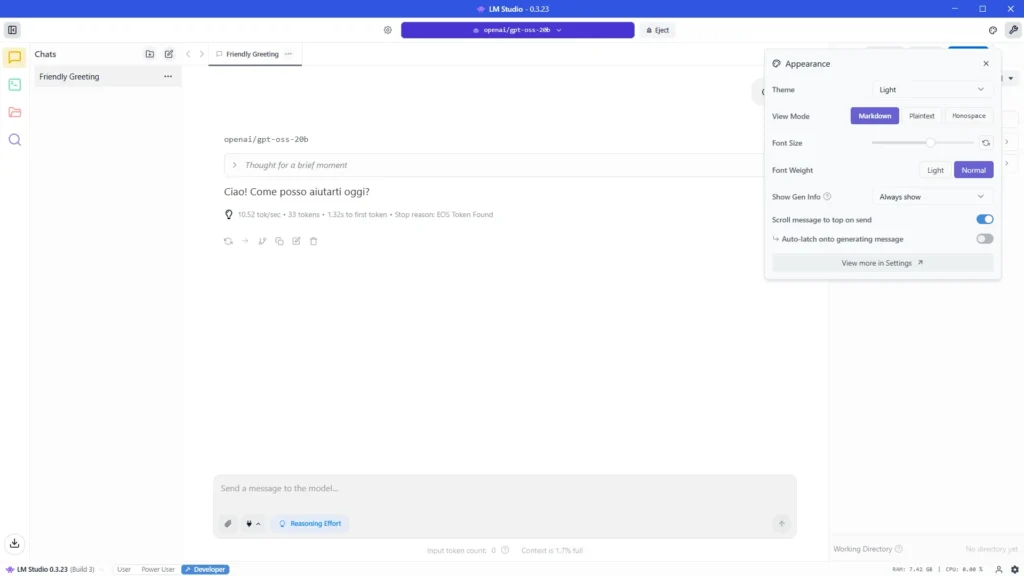Expand the 'Thought for a brief moment' section
Image resolution: width=1024 pixels, height=576 pixels.
[x=234, y=165]
